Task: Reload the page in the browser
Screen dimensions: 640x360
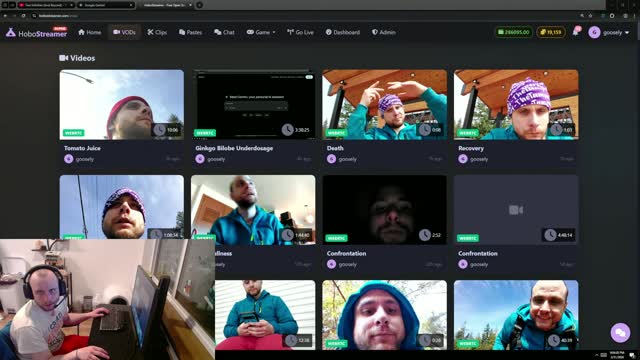Action: (23, 16)
